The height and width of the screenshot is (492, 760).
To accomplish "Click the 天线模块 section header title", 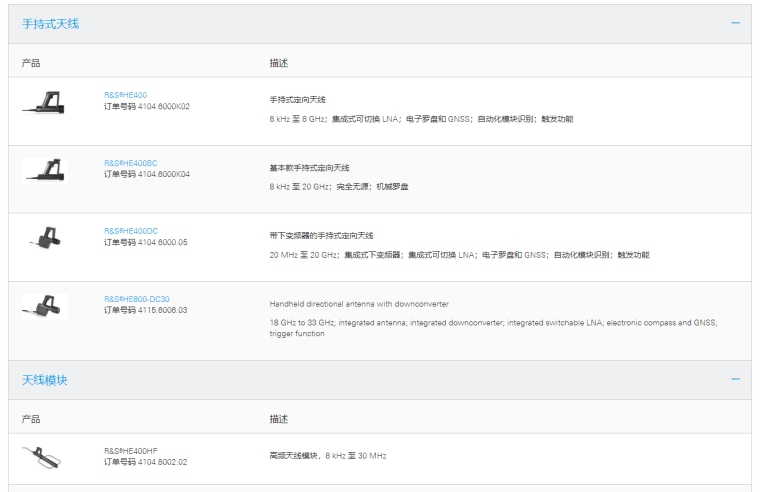I will (45, 380).
